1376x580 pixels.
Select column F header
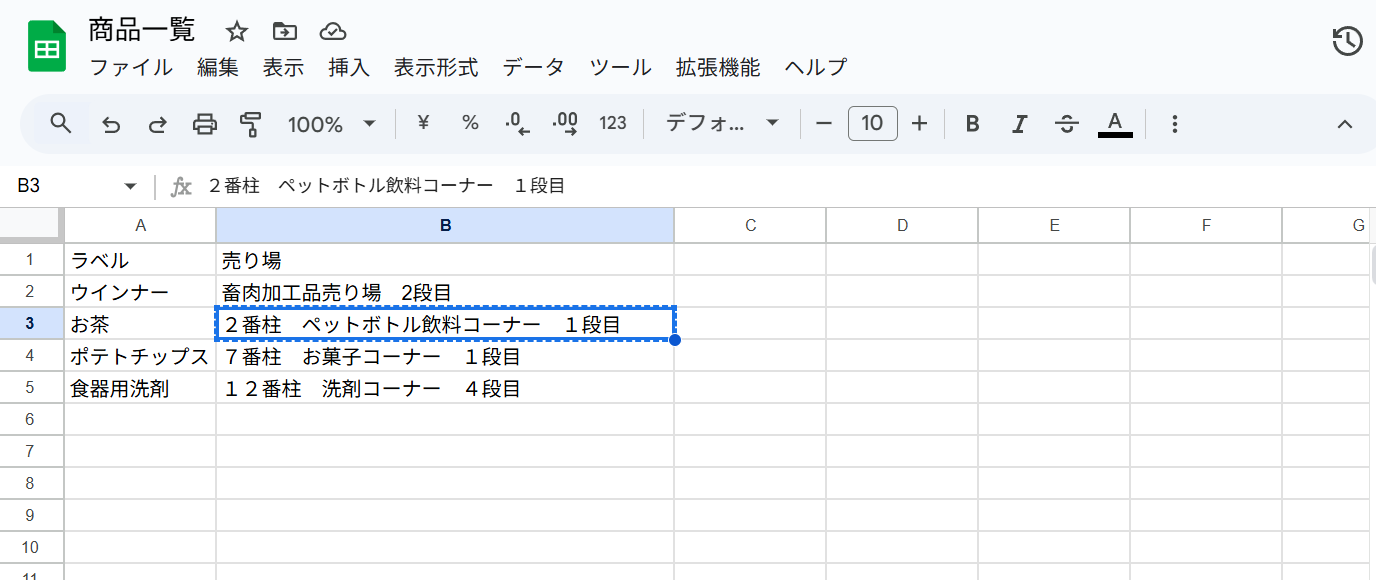(x=1206, y=226)
